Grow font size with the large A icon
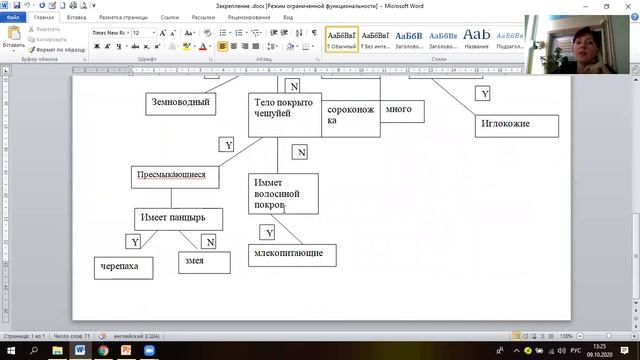Viewport: 640px width, 360px height. tap(163, 33)
